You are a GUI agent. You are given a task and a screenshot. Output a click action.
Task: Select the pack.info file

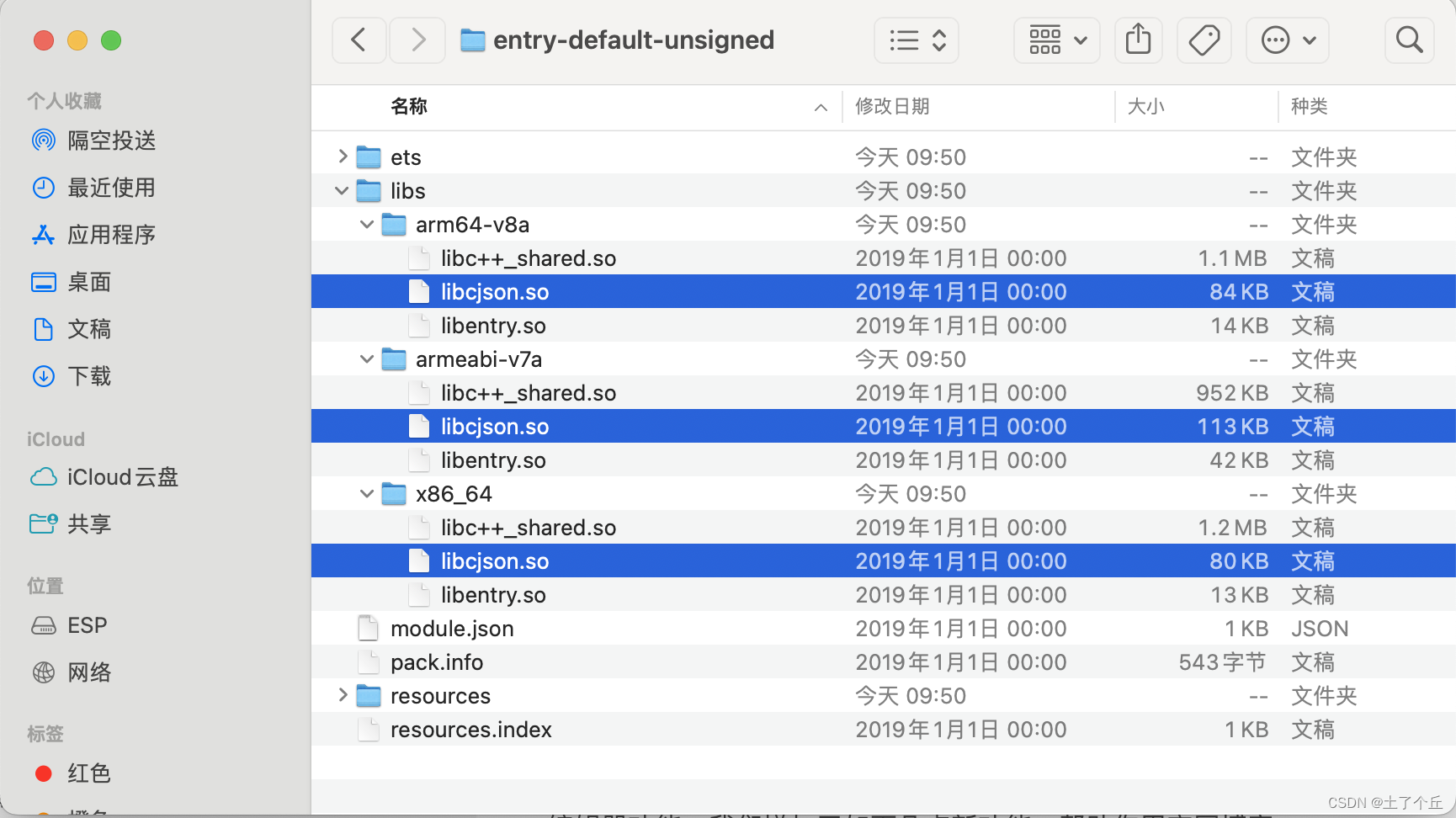(x=884, y=662)
